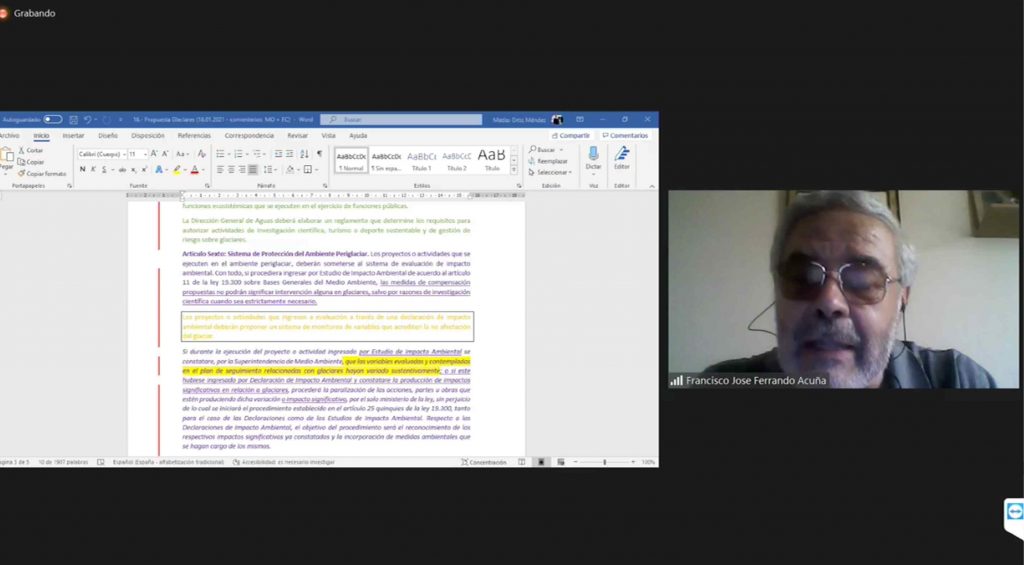Open the Correspondencia ribbon tab
1024x565 pixels.
249,136
